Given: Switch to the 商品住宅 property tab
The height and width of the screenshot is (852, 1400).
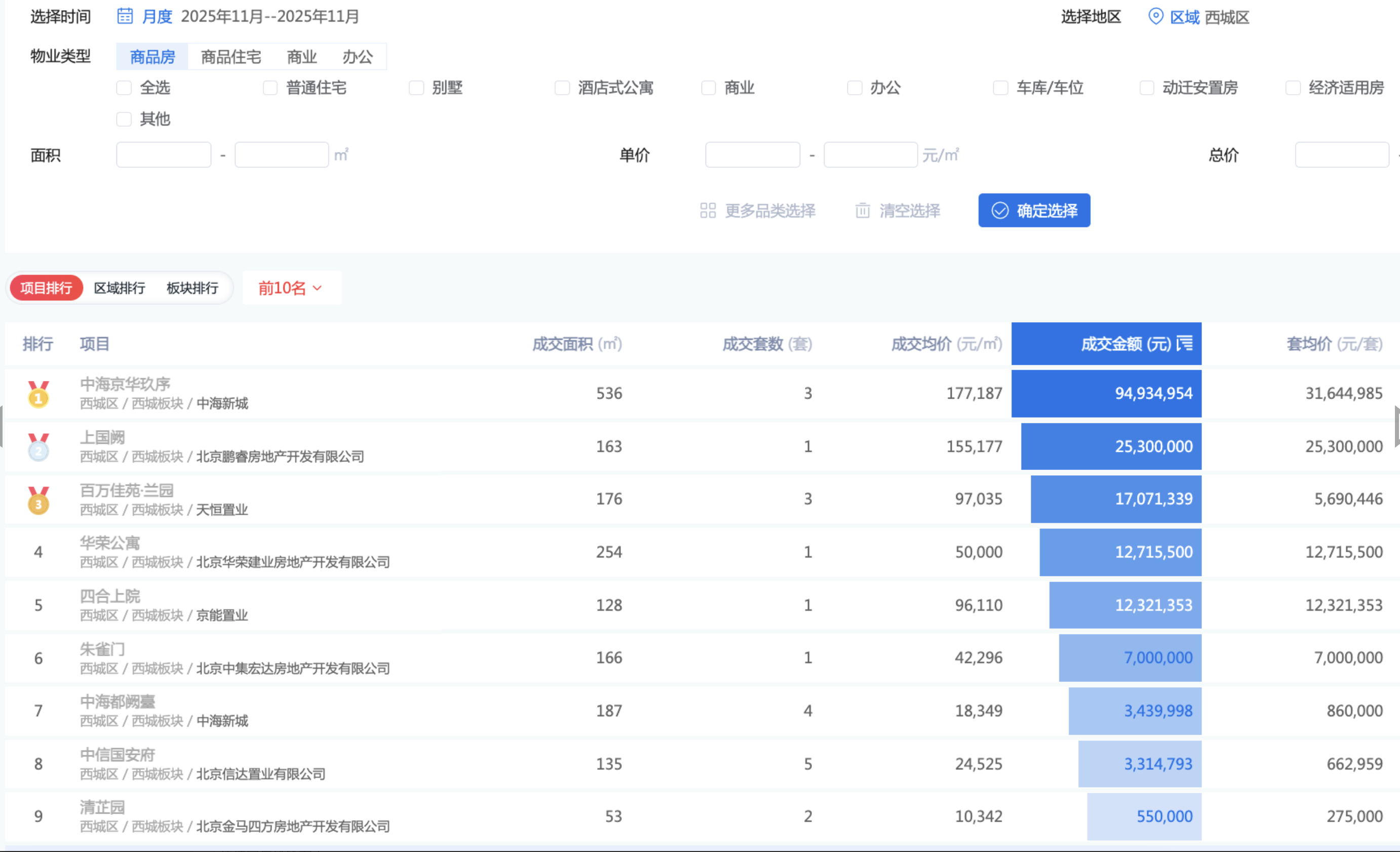Looking at the screenshot, I should pyautogui.click(x=230, y=57).
